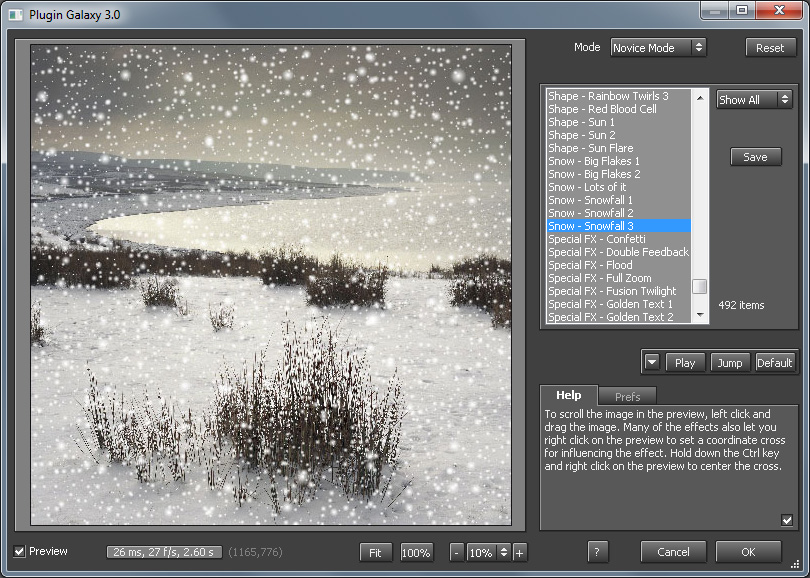Click the Save button
Viewport: 810px width, 578px height.
pyautogui.click(x=755, y=157)
